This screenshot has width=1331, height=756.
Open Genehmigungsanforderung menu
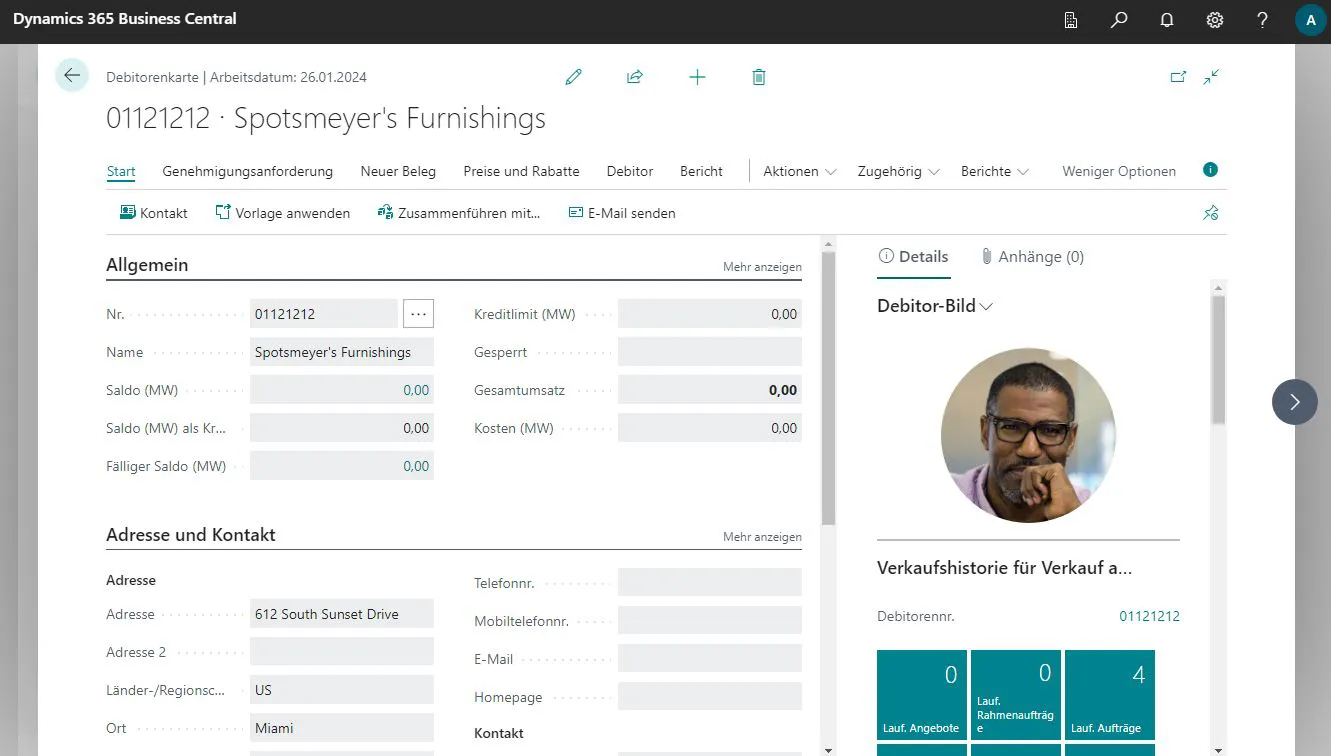coord(248,171)
